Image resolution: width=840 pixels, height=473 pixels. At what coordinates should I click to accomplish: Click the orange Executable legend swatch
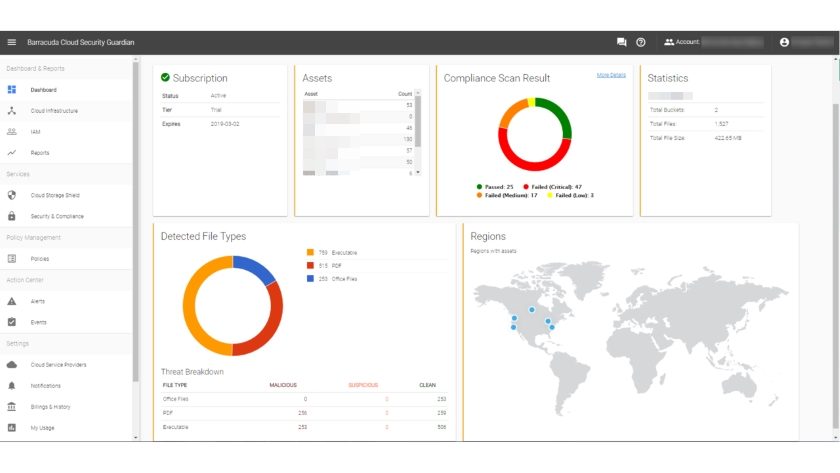(310, 252)
